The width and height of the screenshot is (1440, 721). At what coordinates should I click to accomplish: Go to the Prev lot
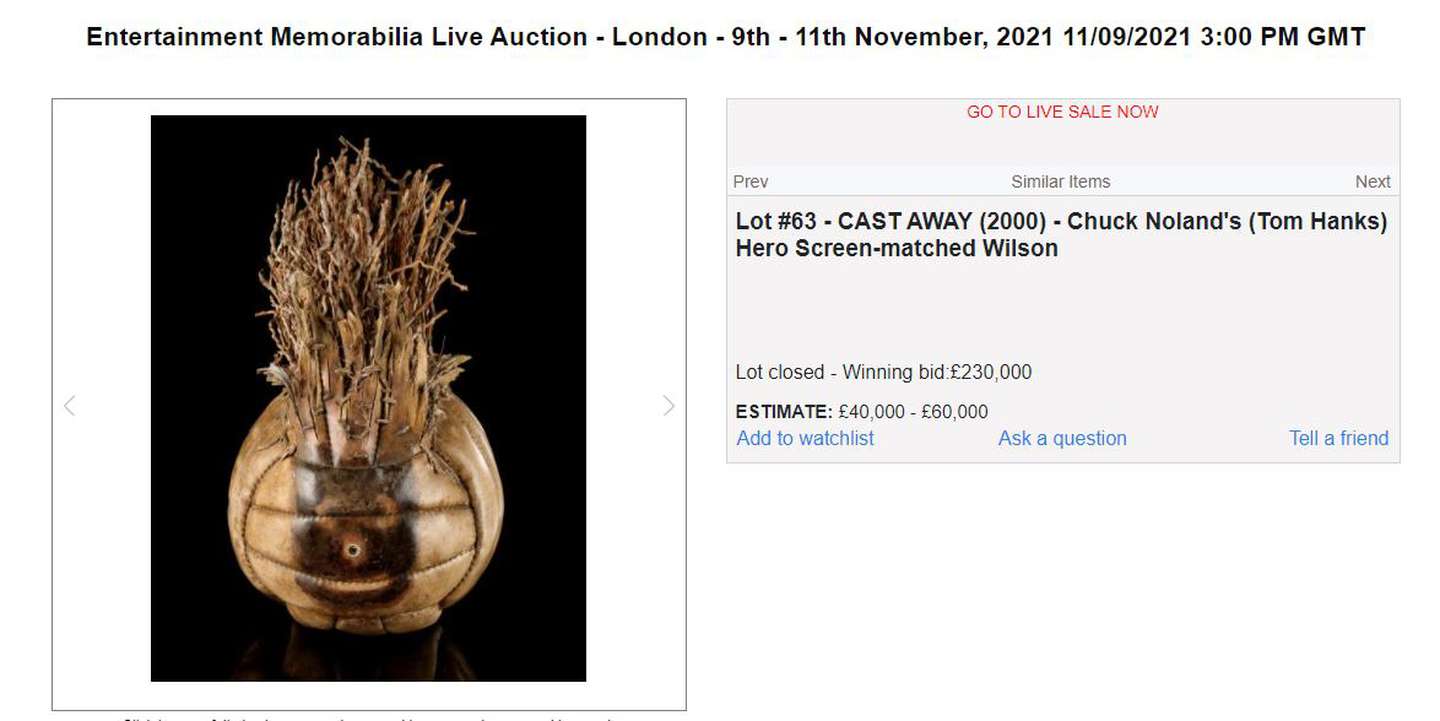pyautogui.click(x=750, y=181)
